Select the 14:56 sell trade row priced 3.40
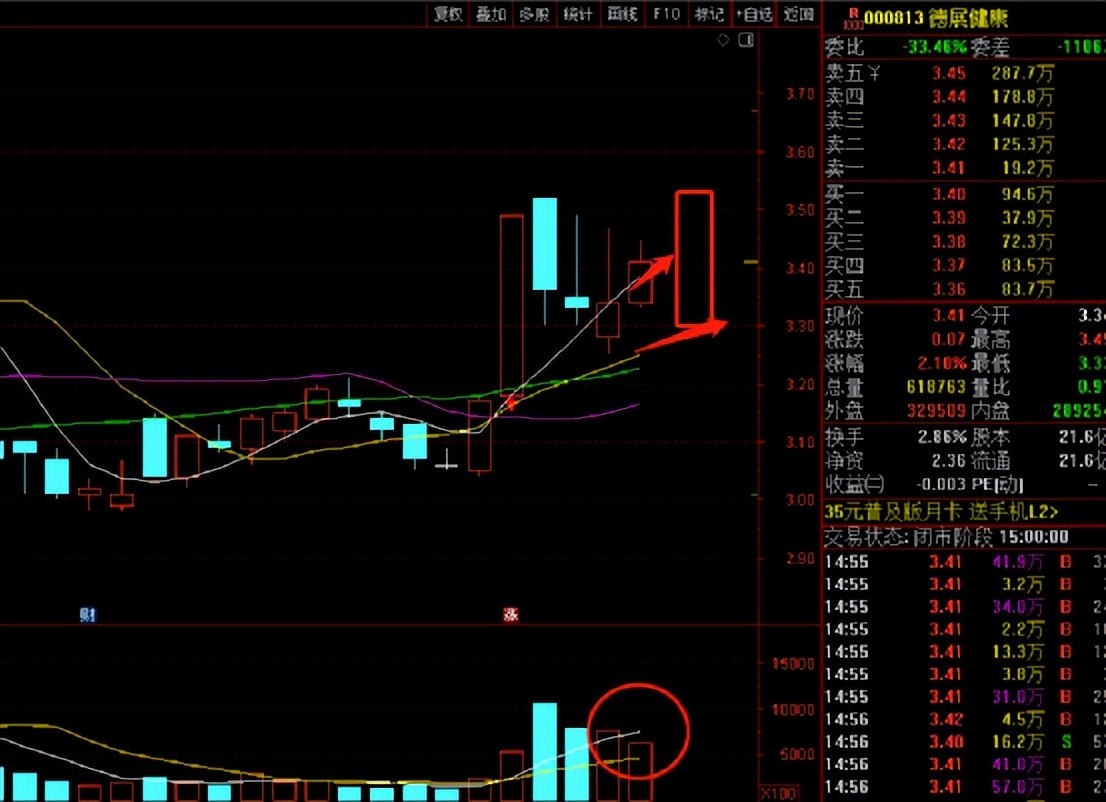The height and width of the screenshot is (802, 1106). [964, 742]
